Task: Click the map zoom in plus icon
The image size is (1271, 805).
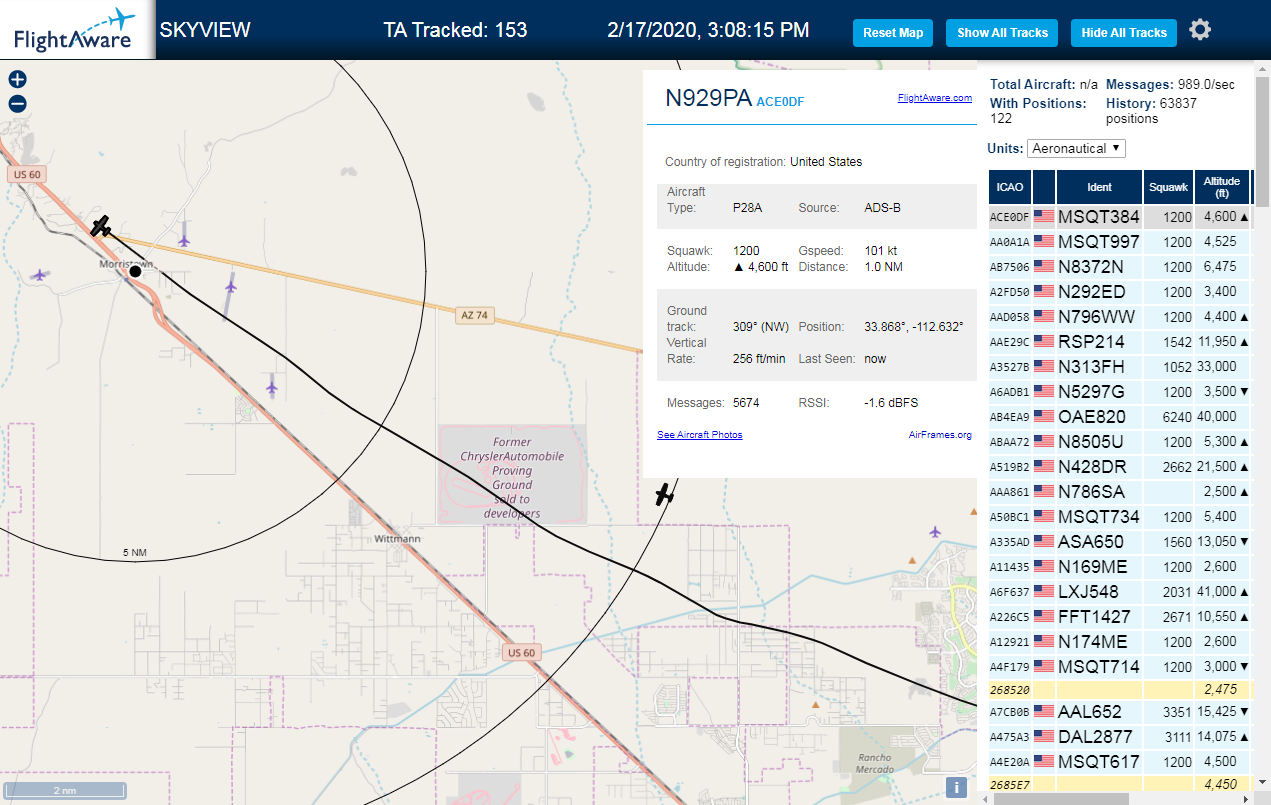Action: point(17,79)
